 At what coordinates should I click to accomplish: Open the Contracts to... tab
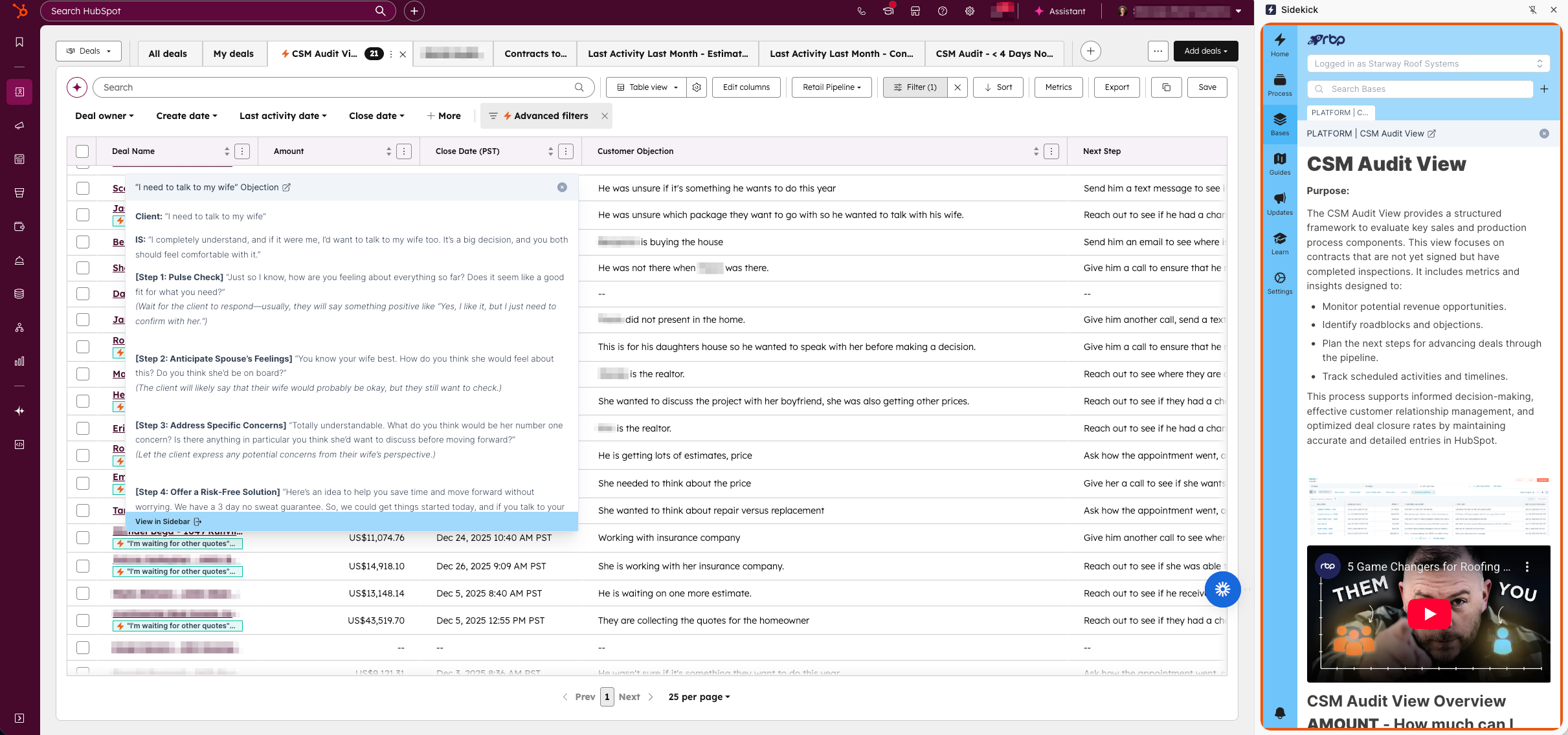[535, 54]
